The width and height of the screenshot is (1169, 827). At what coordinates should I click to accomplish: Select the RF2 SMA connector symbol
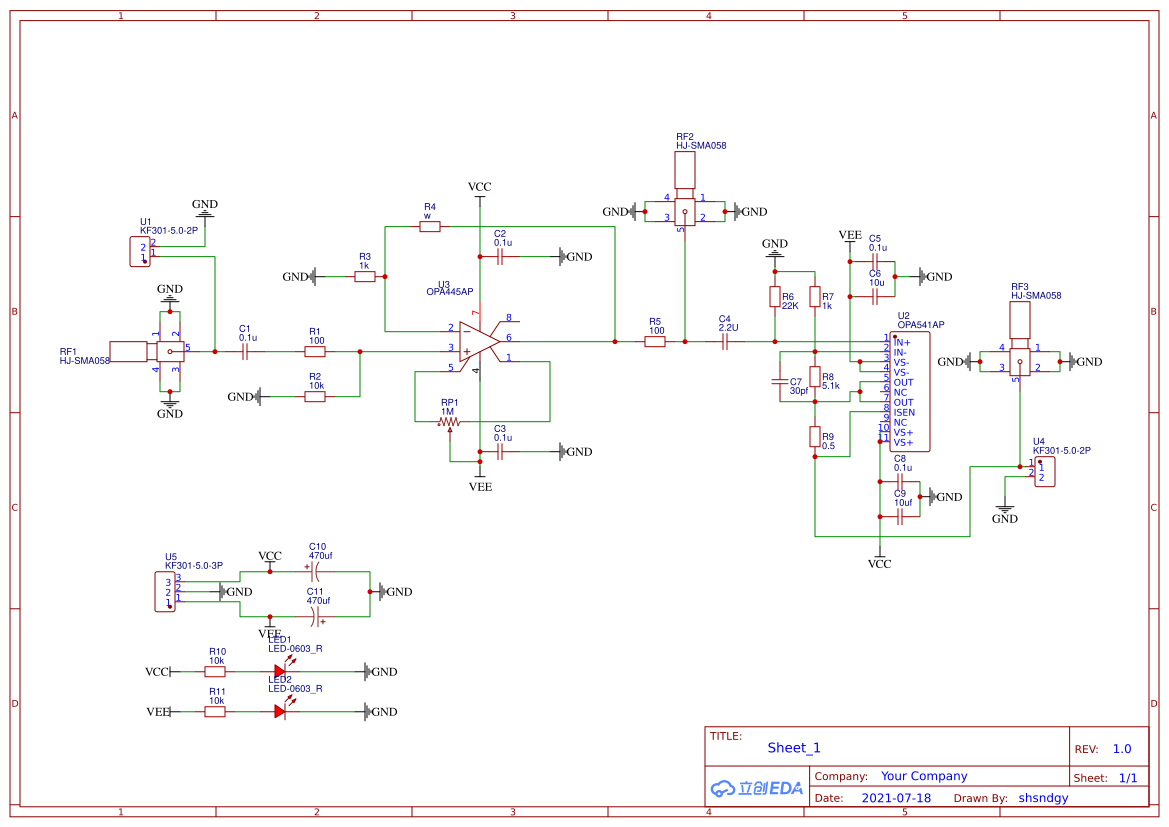684,211
